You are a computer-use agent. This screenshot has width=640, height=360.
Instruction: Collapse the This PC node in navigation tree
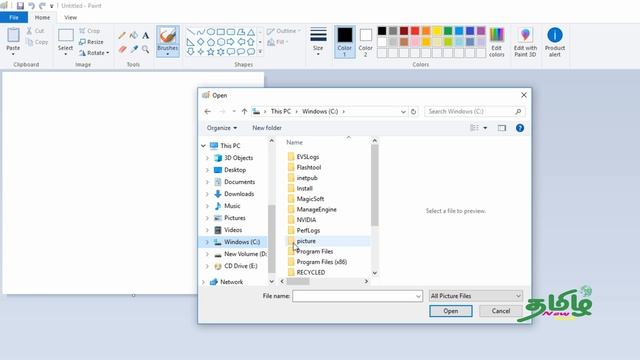tap(203, 146)
